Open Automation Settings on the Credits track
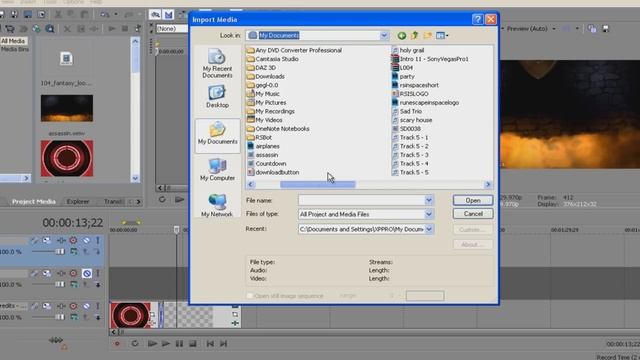This screenshot has height=360, width=640. pos(73,306)
